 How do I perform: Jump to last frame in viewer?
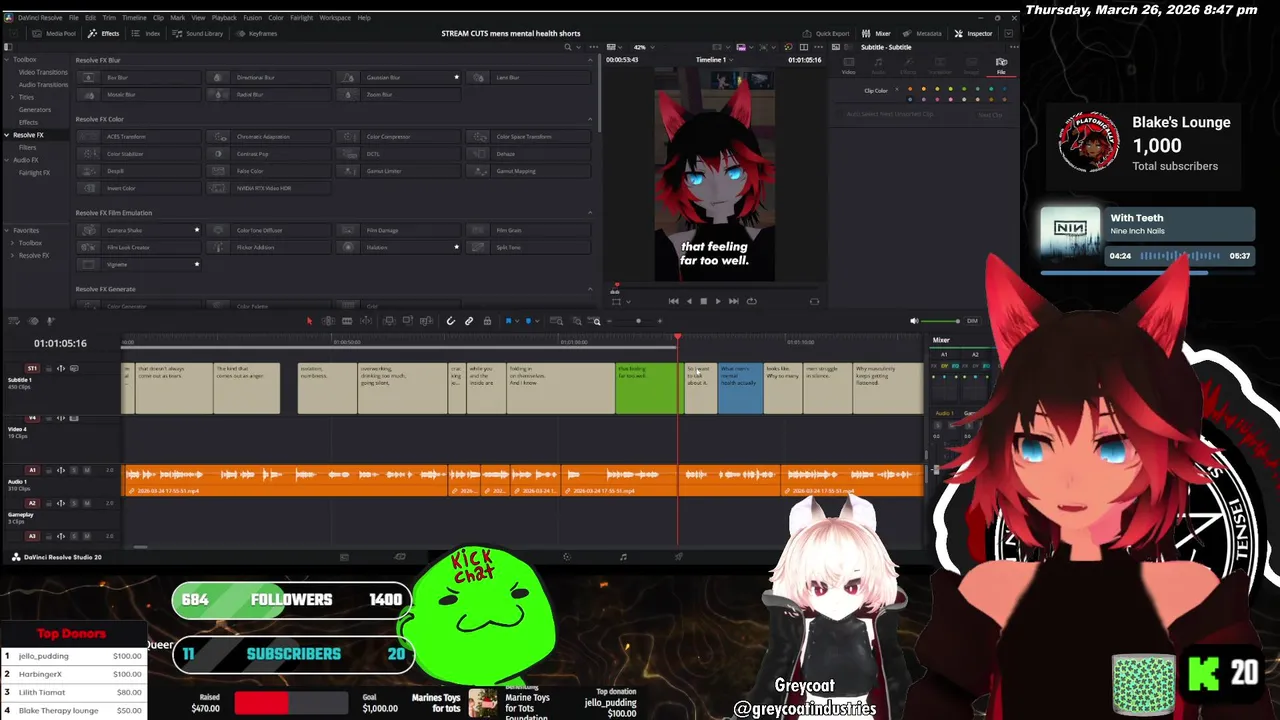733,301
